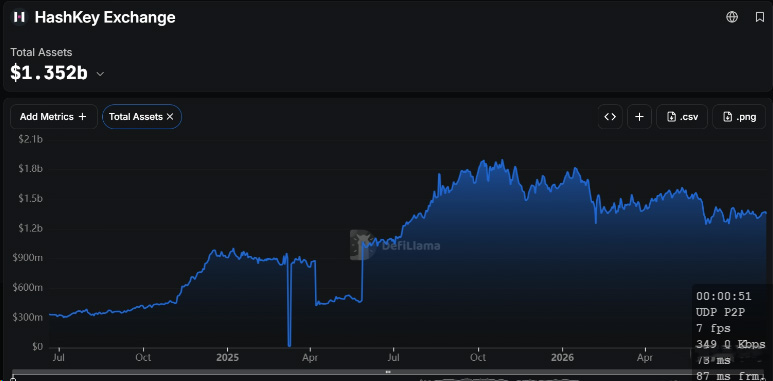Click the plus button beside embed icon
The height and width of the screenshot is (381, 773).
point(639,117)
